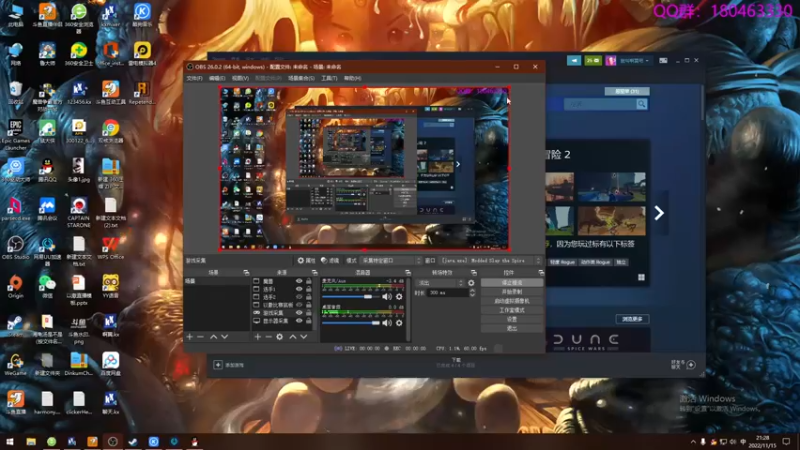Open File Explorer from the taskbar
800x450 pixels.
click(x=31, y=442)
